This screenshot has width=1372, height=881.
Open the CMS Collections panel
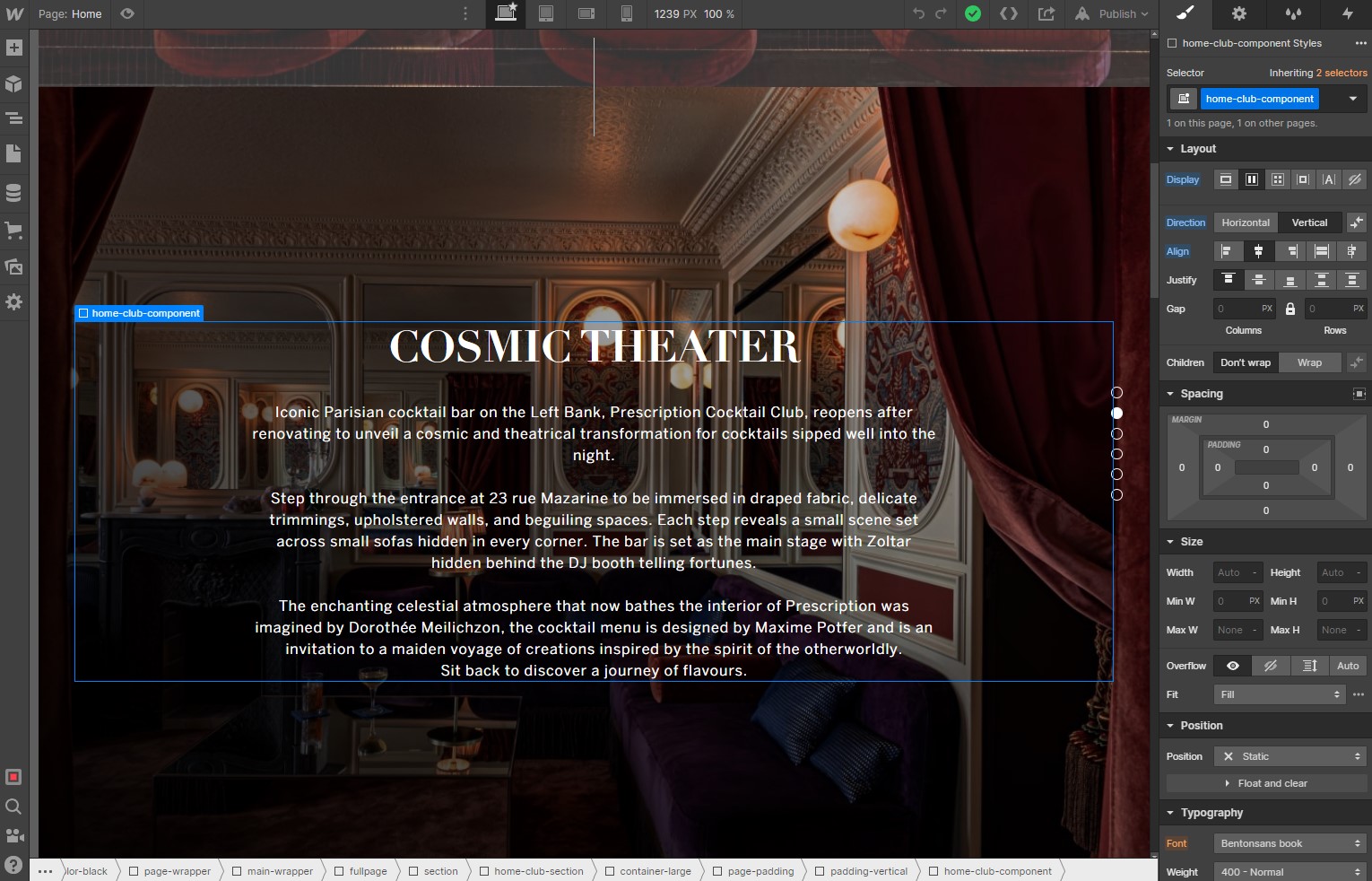[x=13, y=193]
